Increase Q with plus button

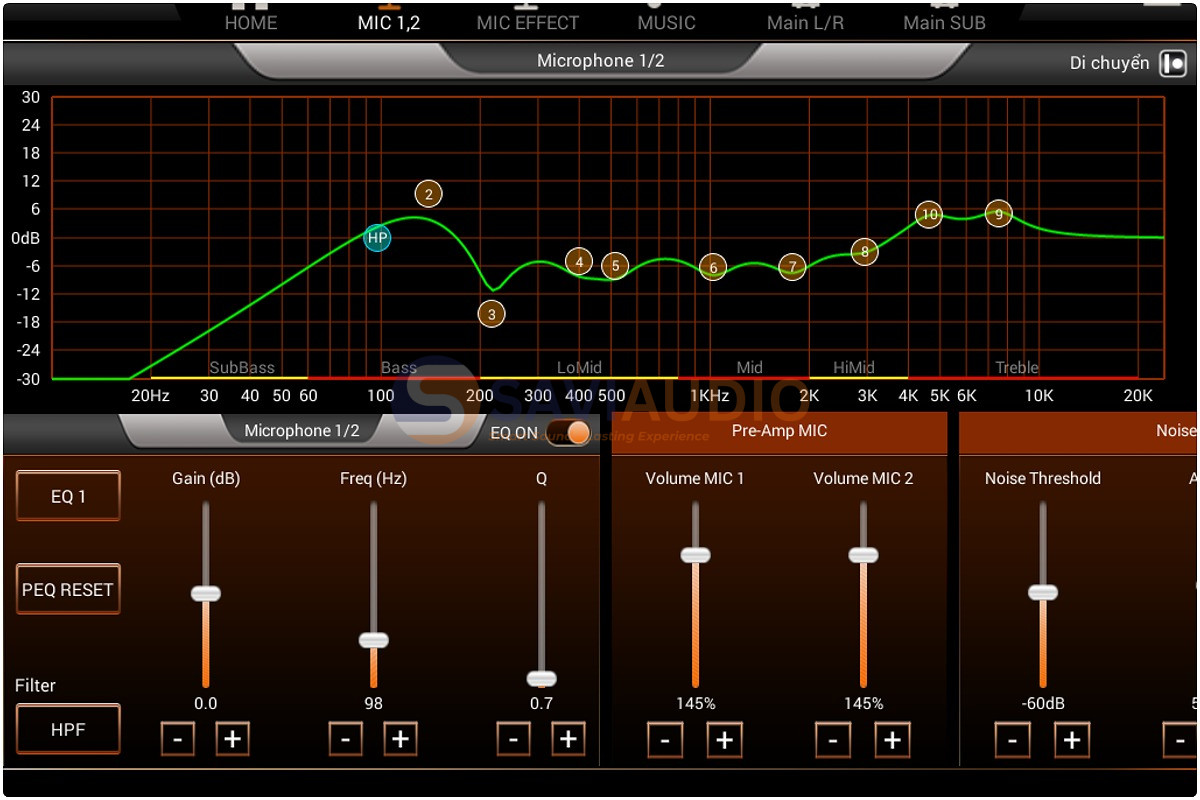point(568,739)
